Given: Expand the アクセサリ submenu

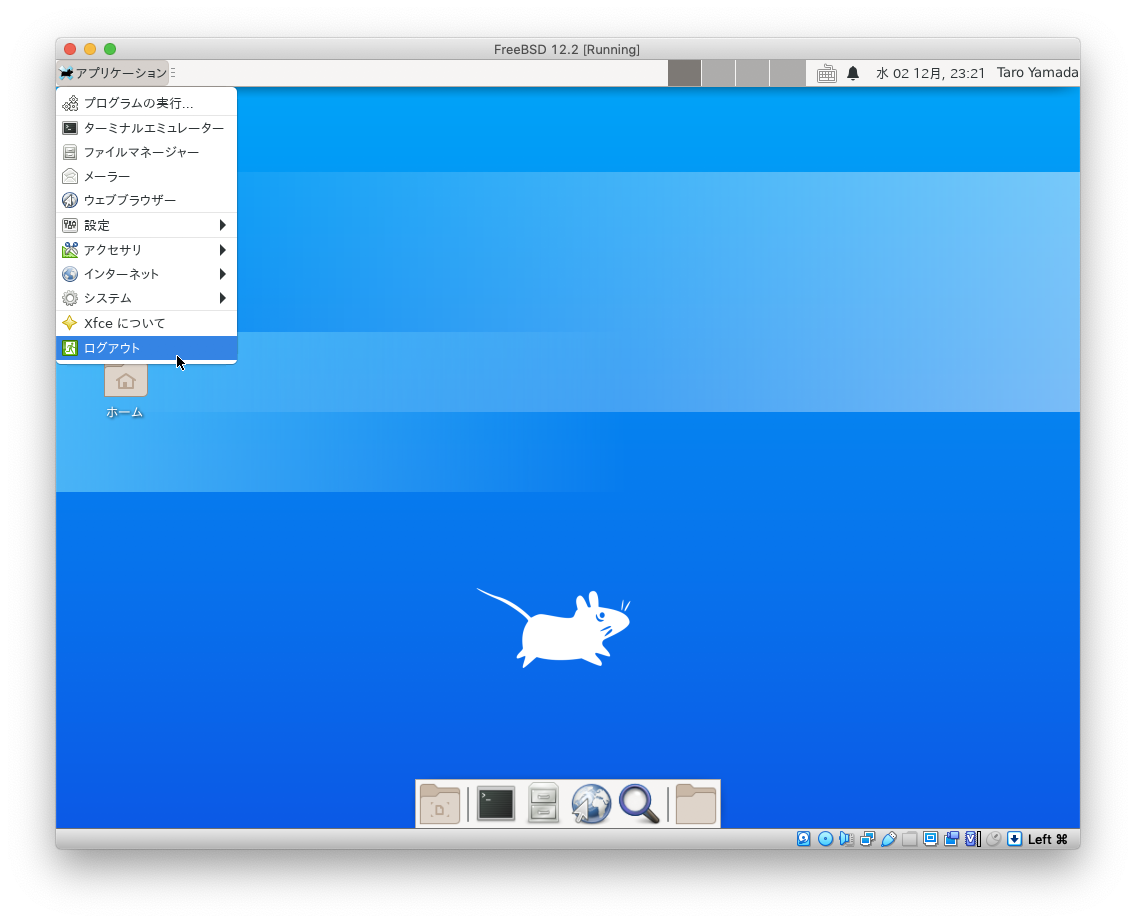Looking at the screenshot, I should (146, 250).
